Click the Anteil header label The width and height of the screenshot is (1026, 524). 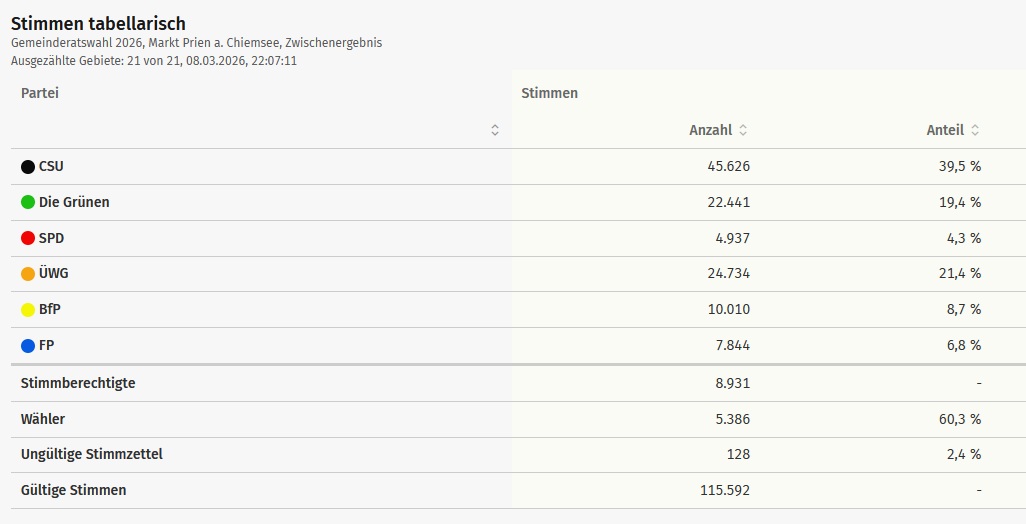(945, 130)
